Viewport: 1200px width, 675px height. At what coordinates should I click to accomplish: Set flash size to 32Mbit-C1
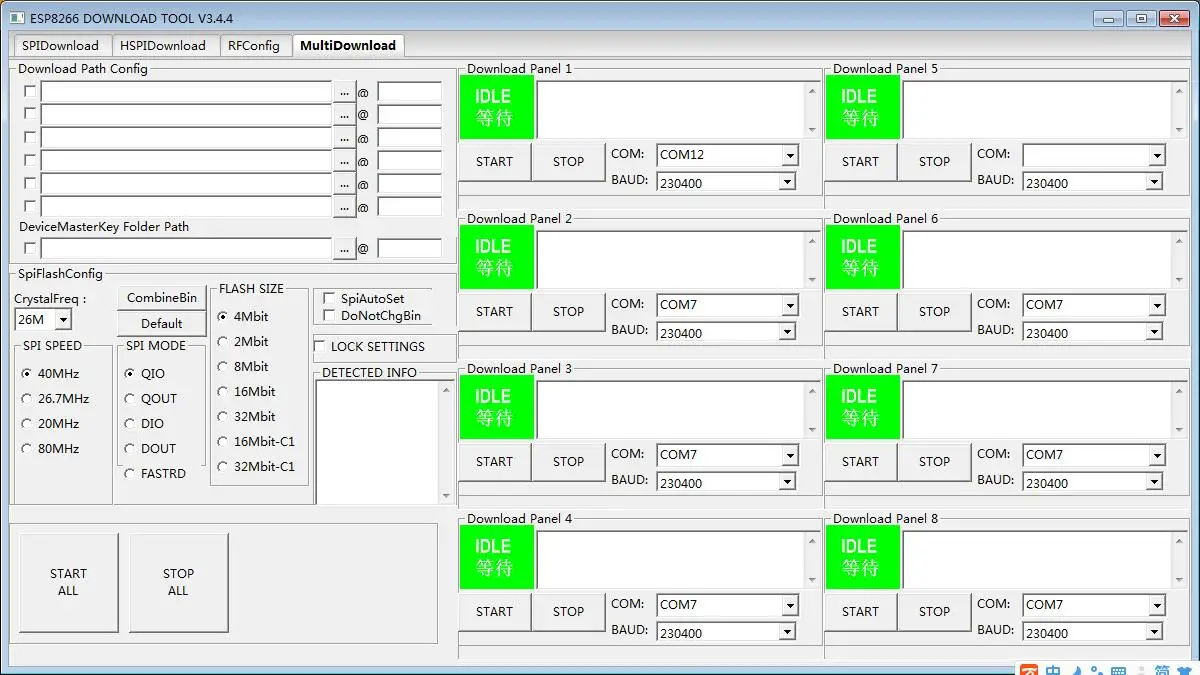coord(223,466)
